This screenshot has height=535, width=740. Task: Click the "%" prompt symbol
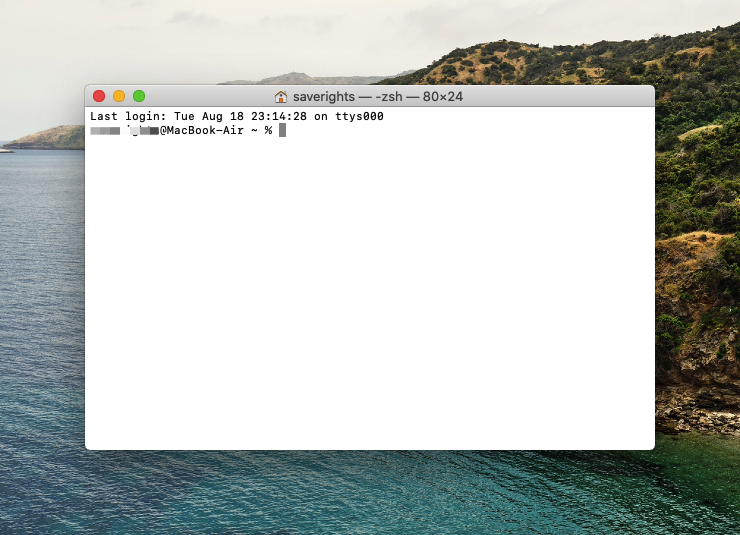268,130
